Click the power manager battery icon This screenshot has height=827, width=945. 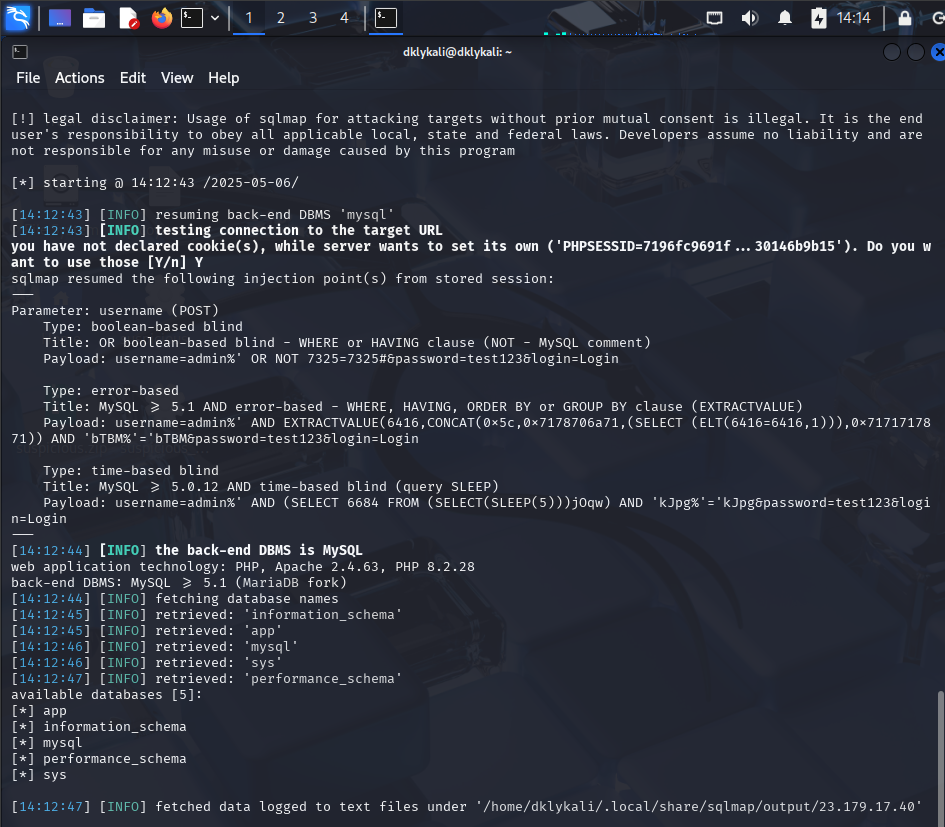[818, 18]
